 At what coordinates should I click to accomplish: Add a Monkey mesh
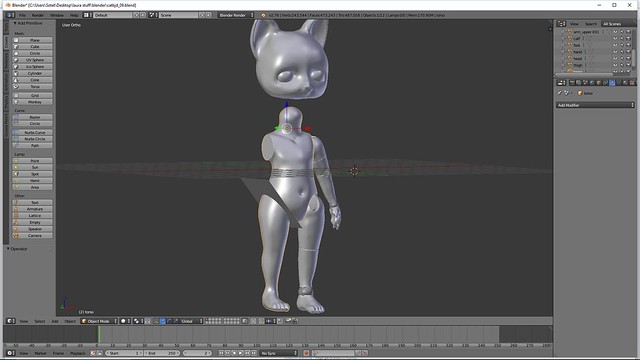coord(32,102)
